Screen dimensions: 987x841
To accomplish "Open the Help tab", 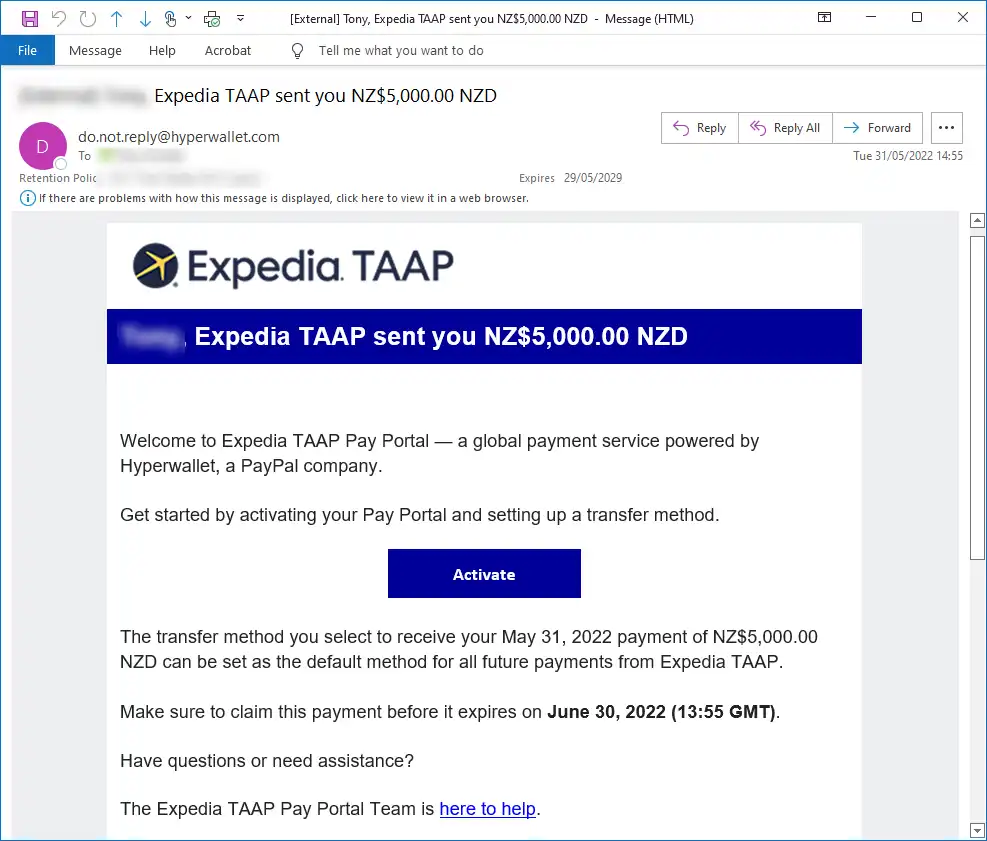I will [x=162, y=50].
